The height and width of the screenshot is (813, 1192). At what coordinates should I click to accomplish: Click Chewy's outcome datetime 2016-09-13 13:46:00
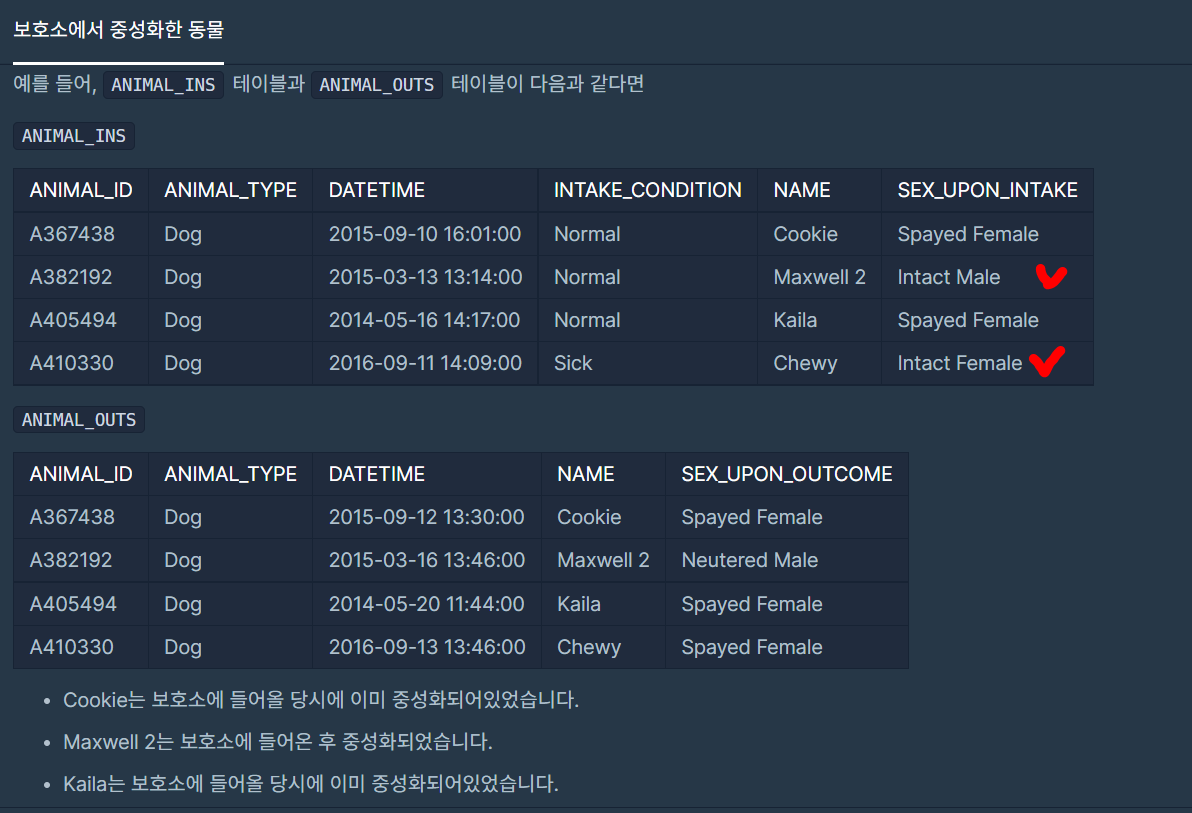point(427,647)
